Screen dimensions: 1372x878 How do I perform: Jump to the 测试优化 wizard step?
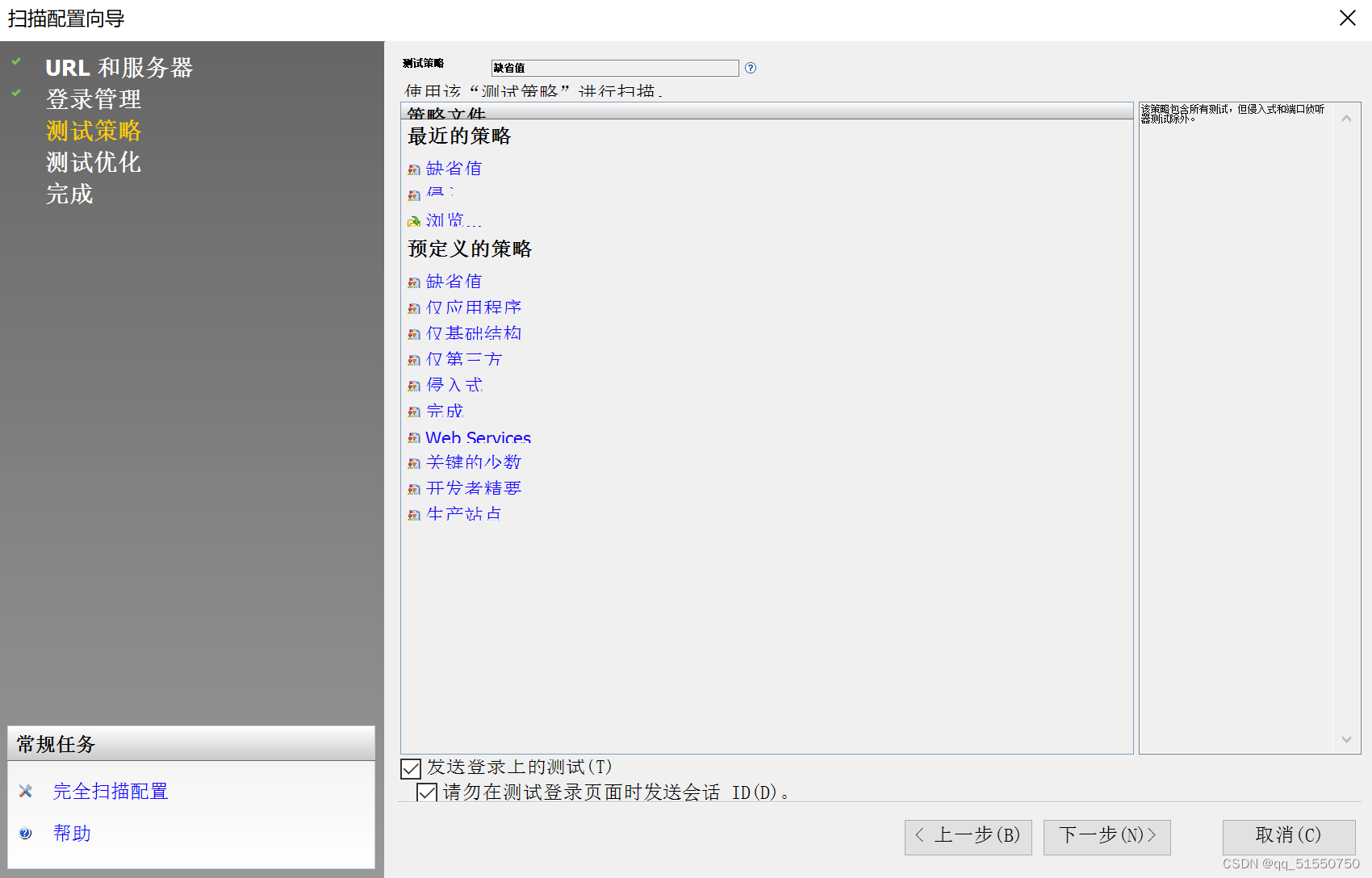pos(94,162)
